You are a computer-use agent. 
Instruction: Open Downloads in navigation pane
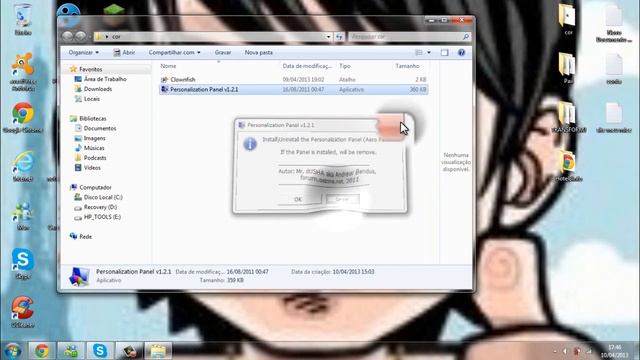pos(98,89)
